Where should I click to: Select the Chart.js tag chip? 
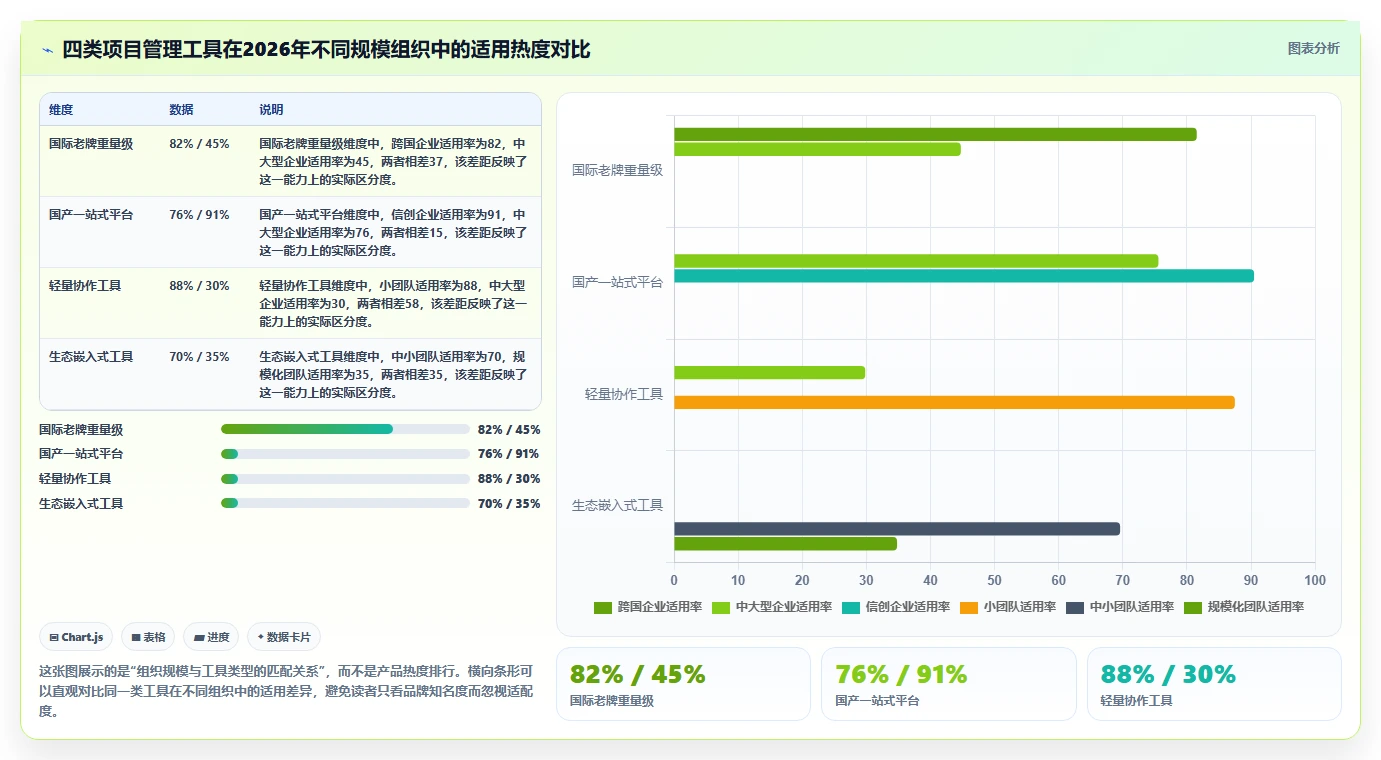point(76,637)
